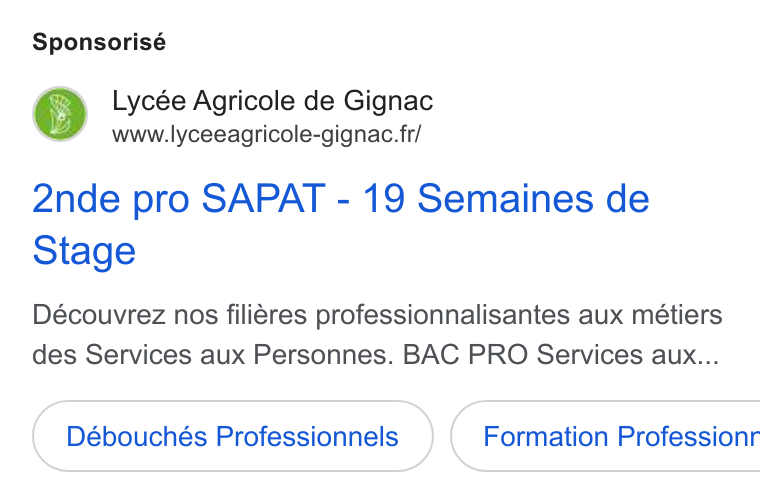Click the word Formation in the second chip

pos(545,436)
